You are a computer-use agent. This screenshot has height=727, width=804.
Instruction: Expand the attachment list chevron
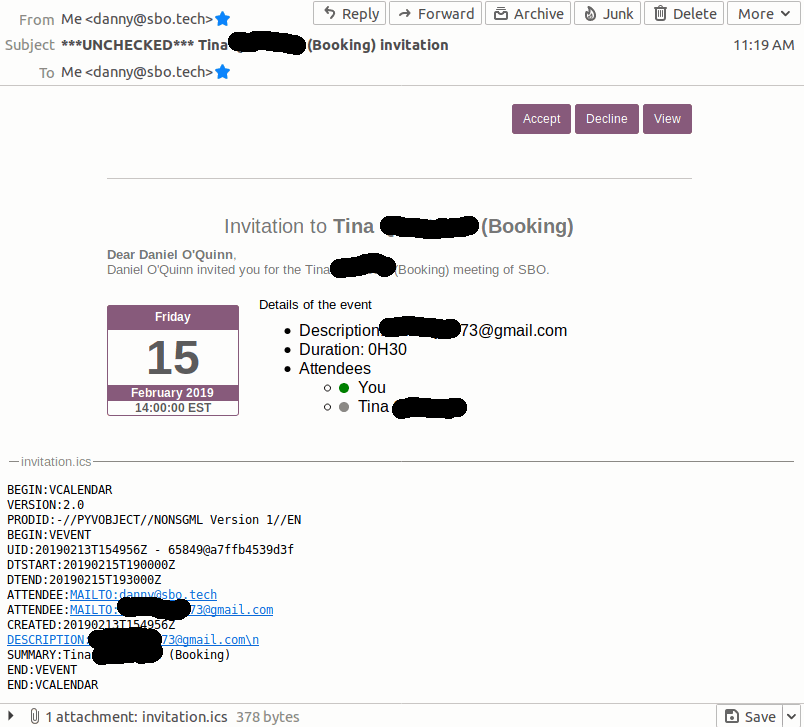point(12,716)
